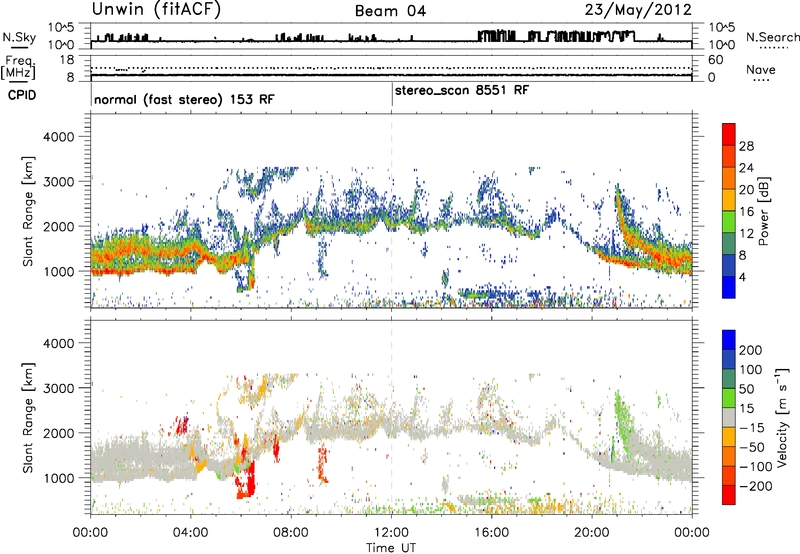Click the dashed 12:00 marker in velocity panel
The image size is (800, 554).
click(391, 416)
